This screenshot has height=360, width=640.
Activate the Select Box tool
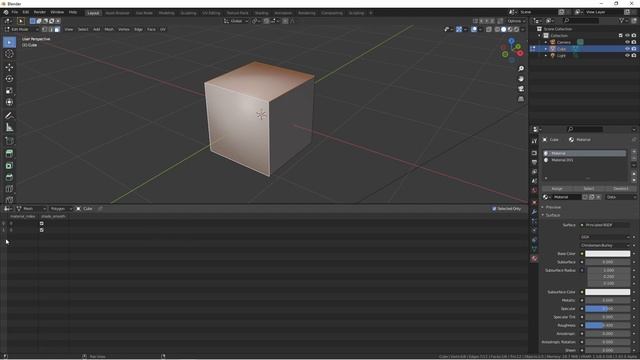pyautogui.click(x=9, y=42)
